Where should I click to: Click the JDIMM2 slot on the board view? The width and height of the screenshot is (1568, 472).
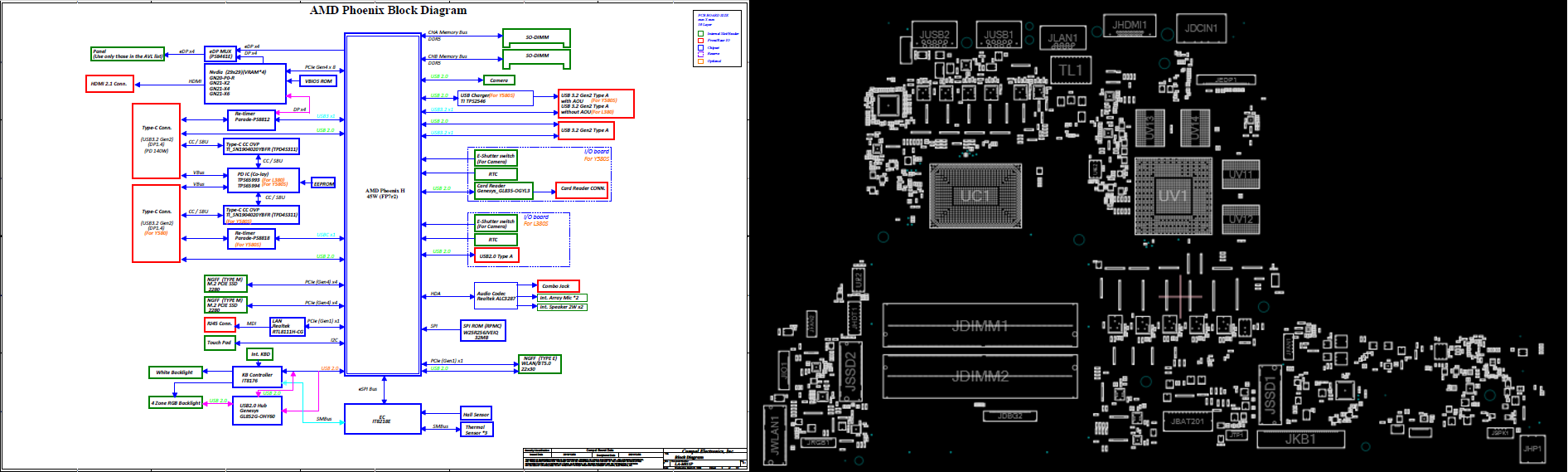[980, 377]
